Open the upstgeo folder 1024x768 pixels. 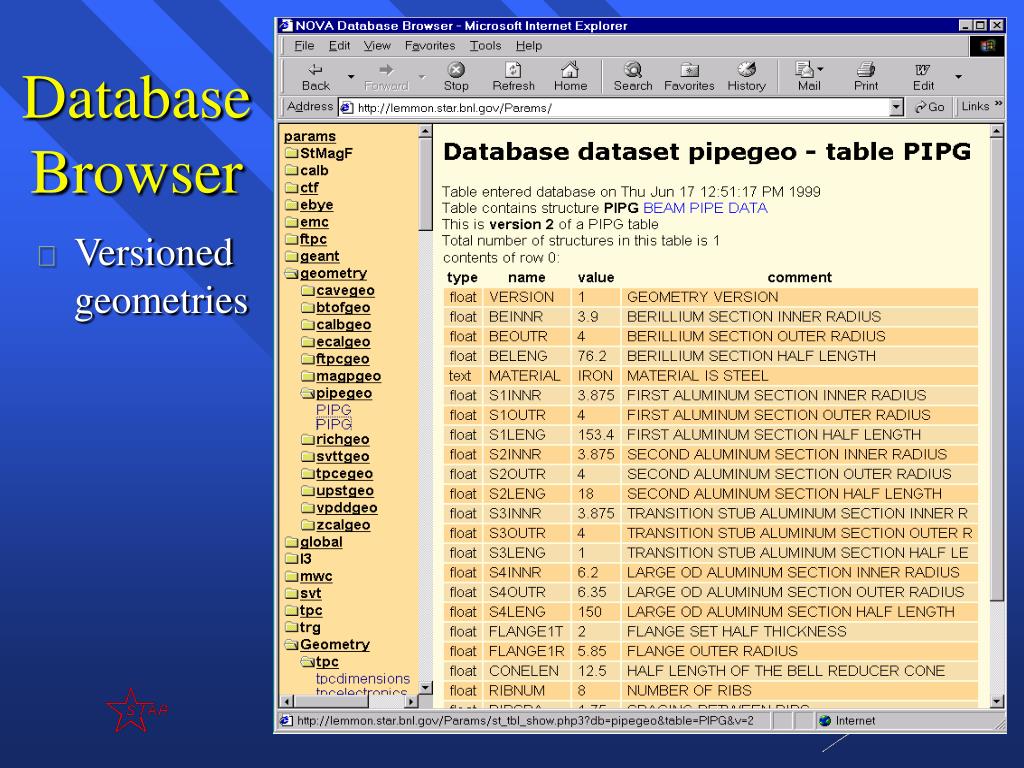pos(338,490)
